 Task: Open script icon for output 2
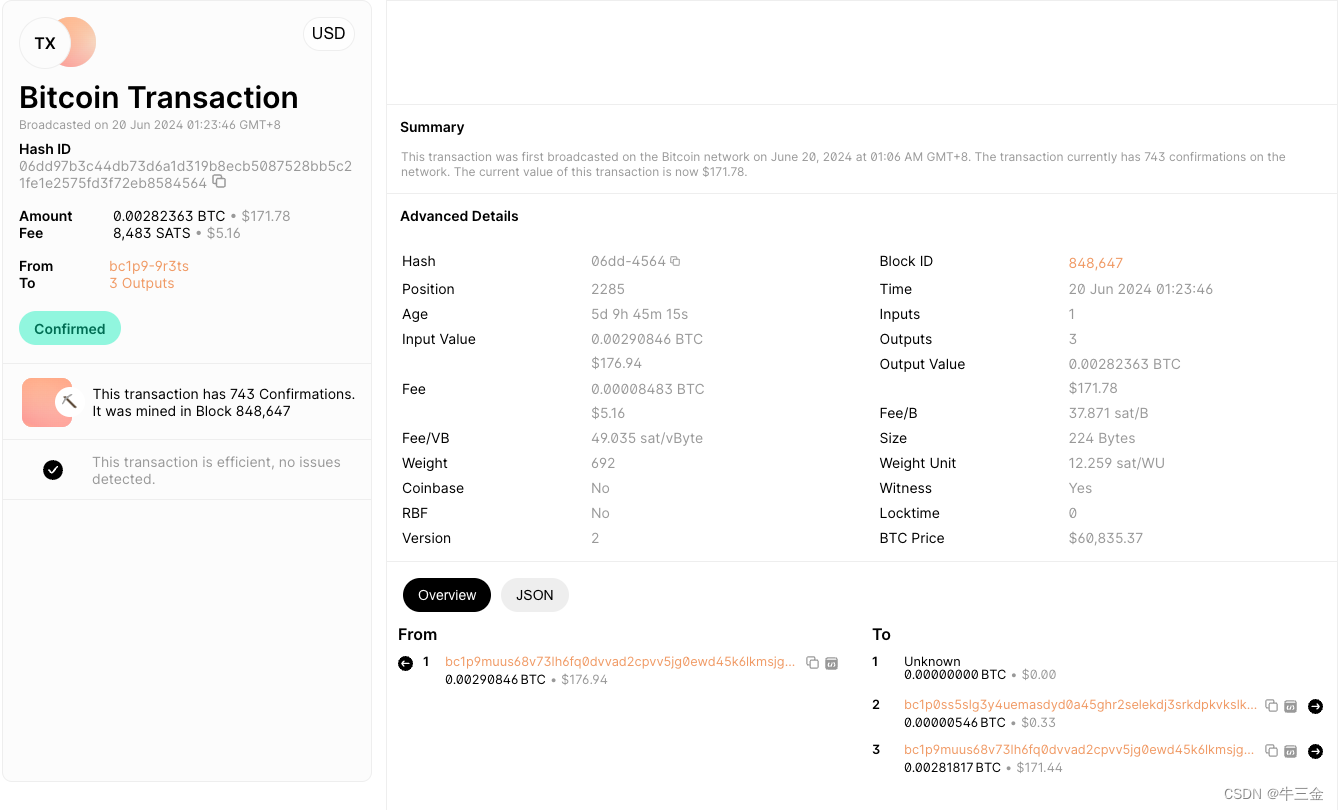pyautogui.click(x=1290, y=706)
